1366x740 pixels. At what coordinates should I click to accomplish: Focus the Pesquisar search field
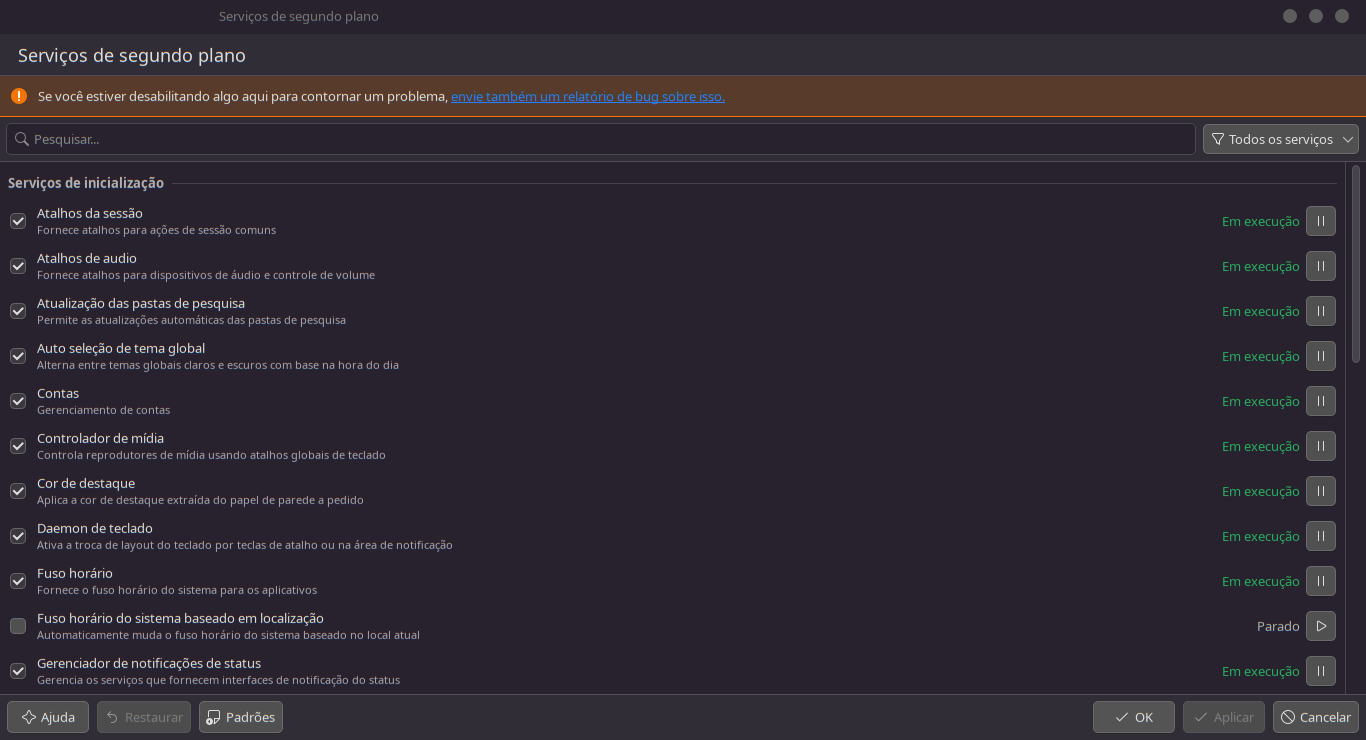(600, 139)
